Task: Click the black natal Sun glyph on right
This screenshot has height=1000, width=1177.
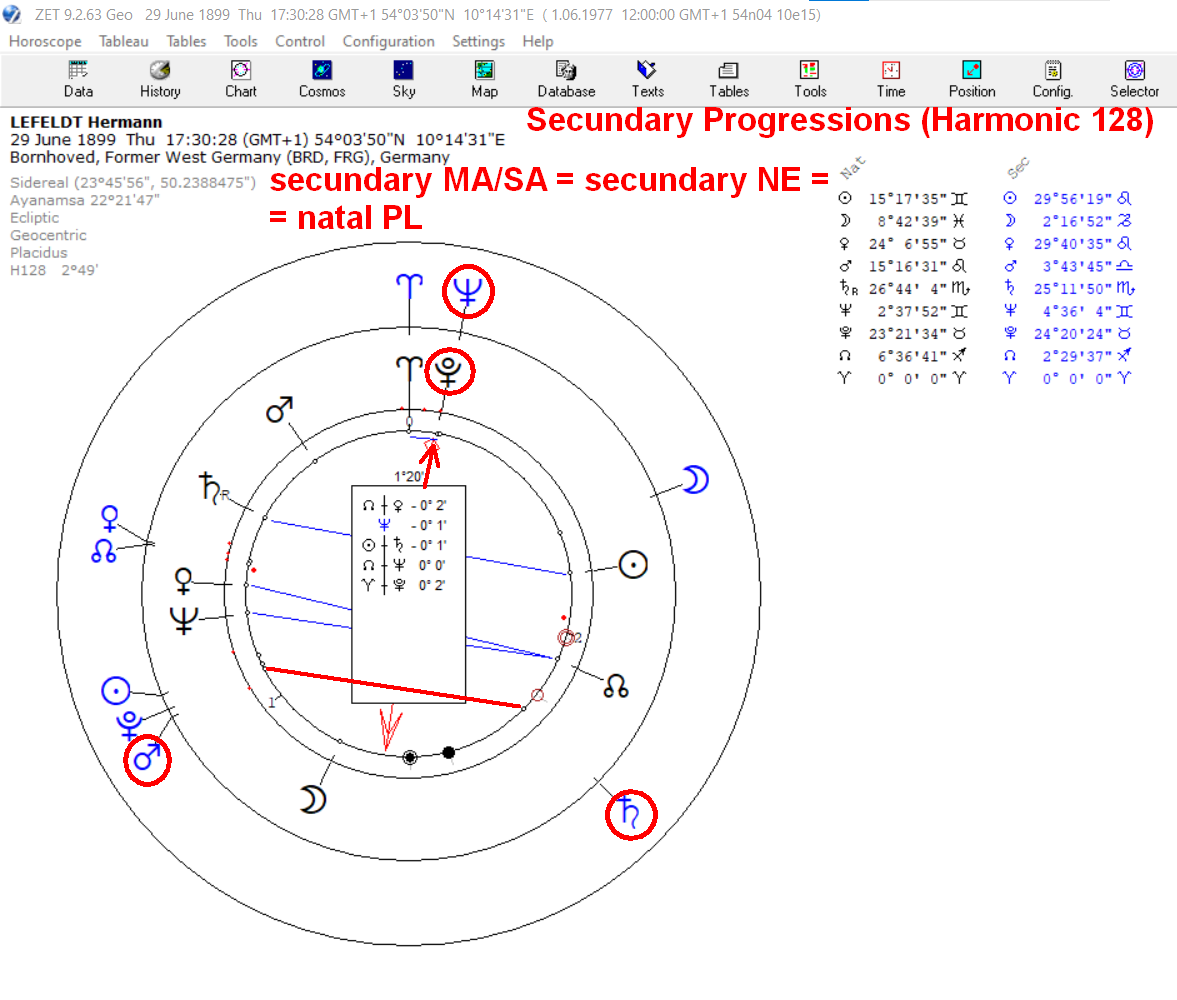Action: (633, 565)
